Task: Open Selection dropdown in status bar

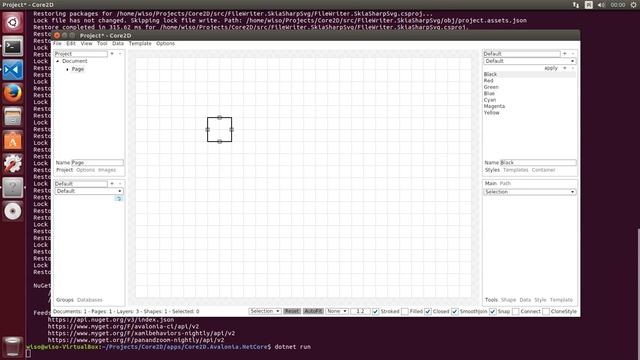Action: pos(264,311)
